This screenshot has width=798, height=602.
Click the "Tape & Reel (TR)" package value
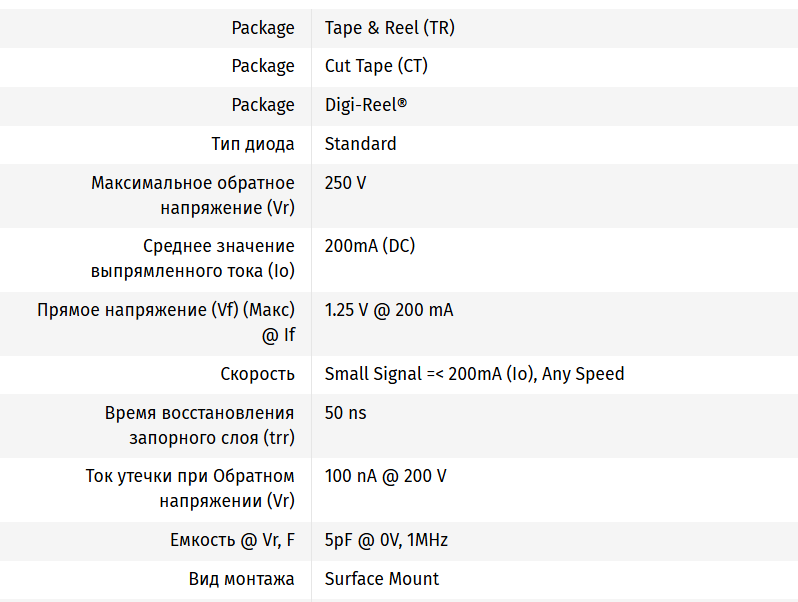389,28
